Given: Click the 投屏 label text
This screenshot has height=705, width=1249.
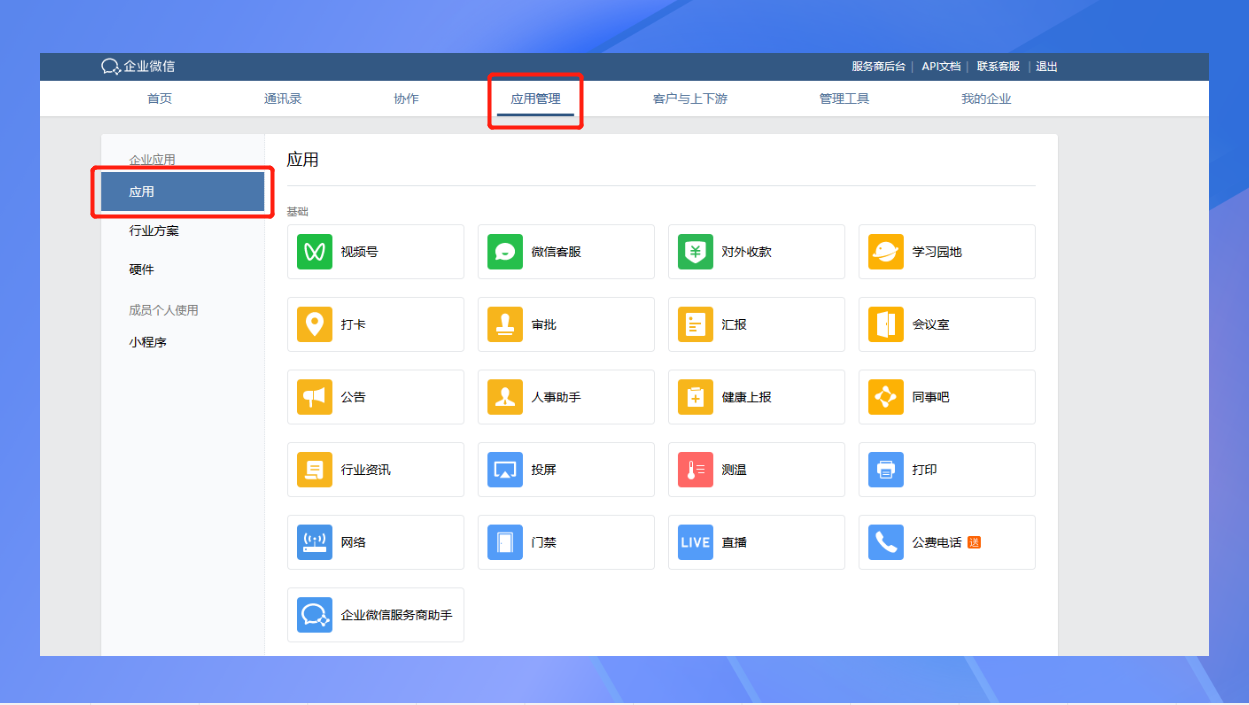Looking at the screenshot, I should pos(544,470).
